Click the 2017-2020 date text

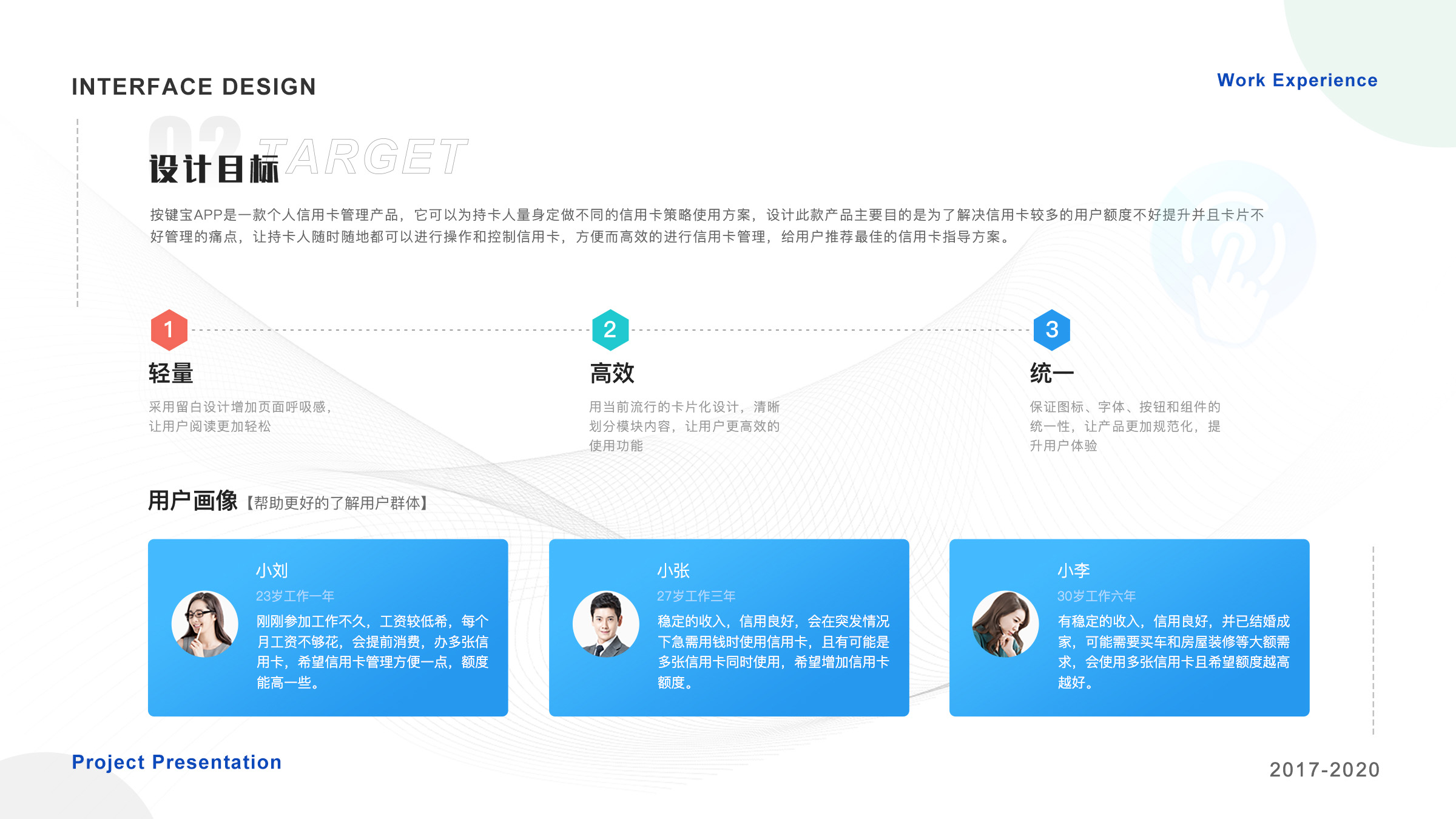[x=1325, y=770]
